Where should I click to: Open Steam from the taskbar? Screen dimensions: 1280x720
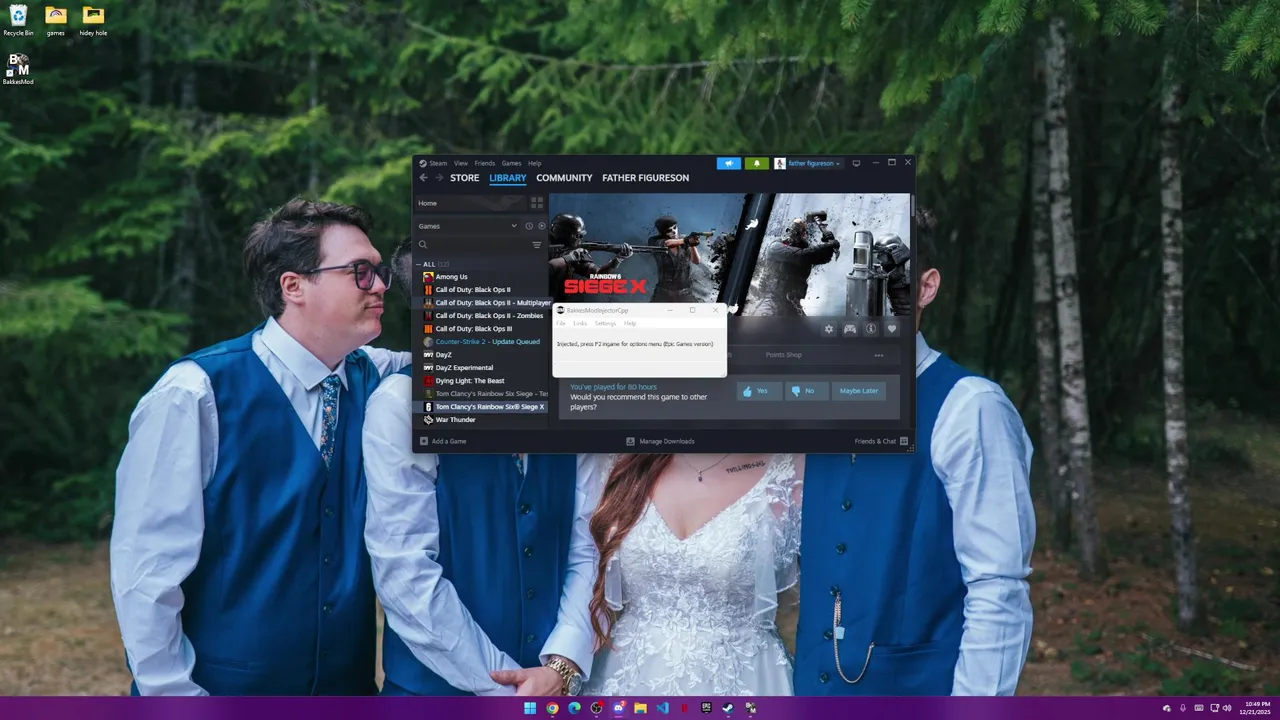click(x=728, y=708)
